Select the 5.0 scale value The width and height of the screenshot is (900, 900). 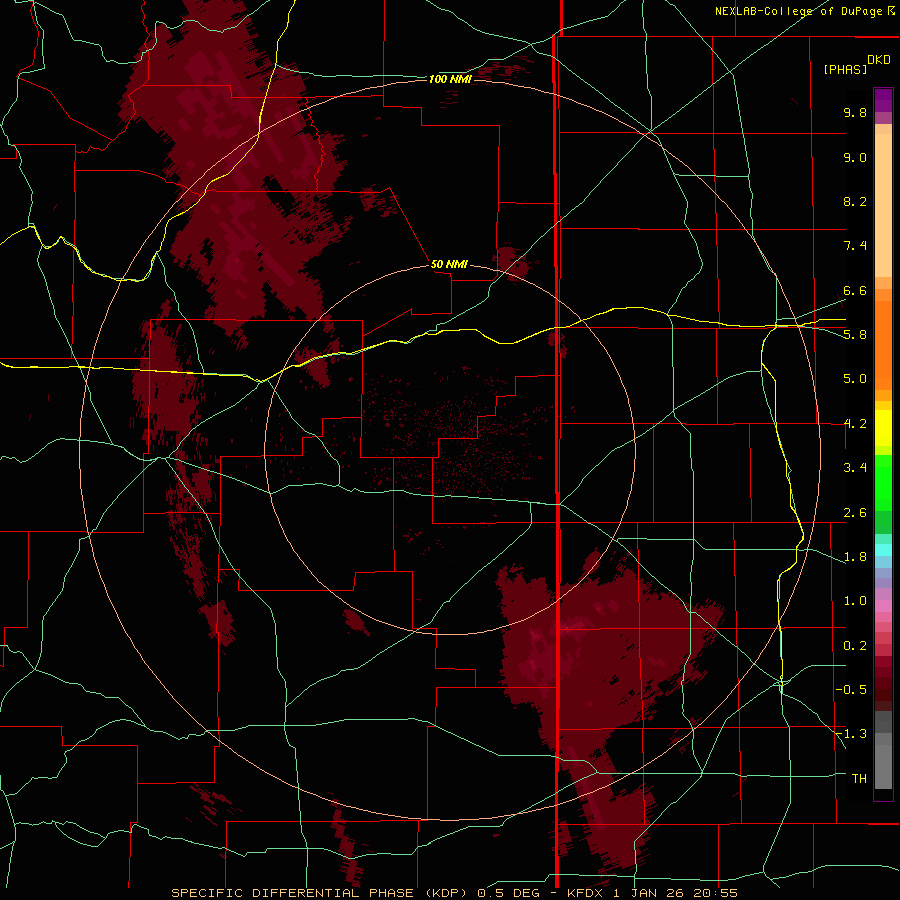click(855, 379)
